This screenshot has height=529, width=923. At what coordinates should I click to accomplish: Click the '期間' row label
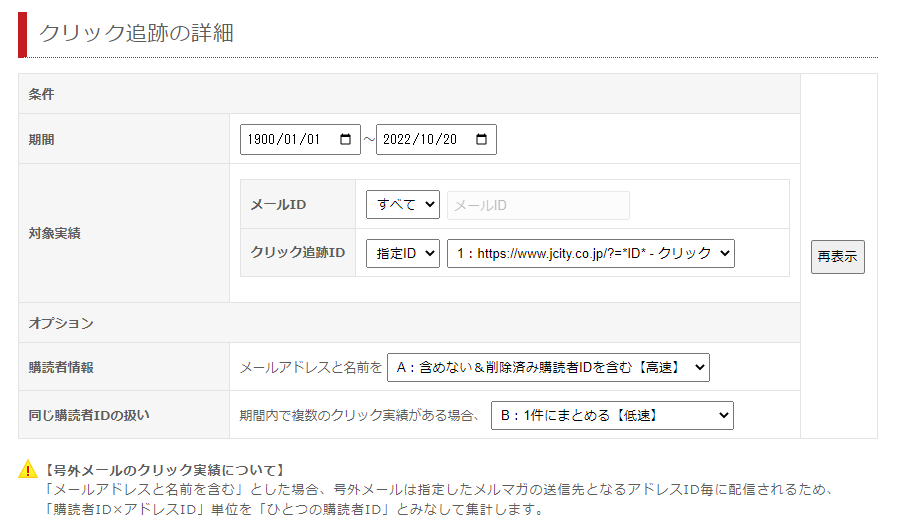click(x=41, y=140)
